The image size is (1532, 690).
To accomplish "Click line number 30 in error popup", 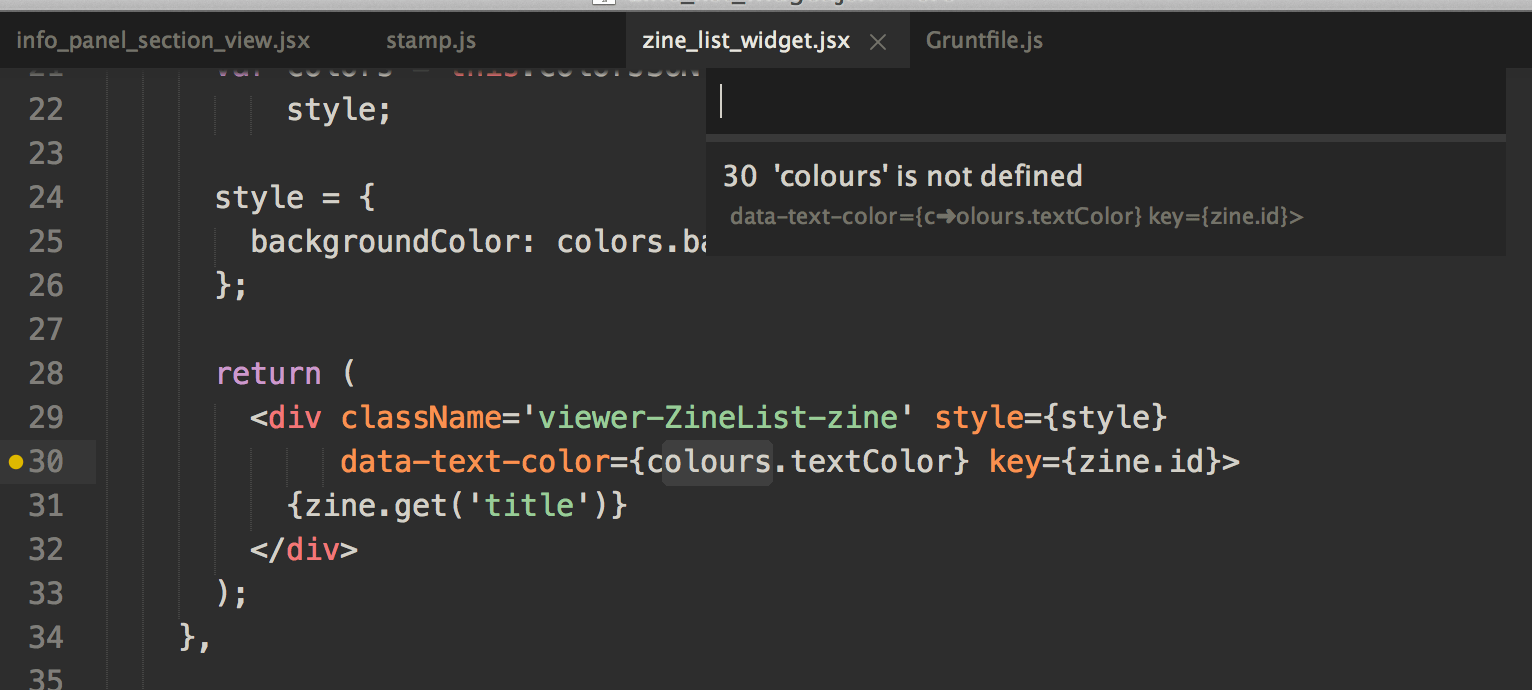I will (x=740, y=176).
